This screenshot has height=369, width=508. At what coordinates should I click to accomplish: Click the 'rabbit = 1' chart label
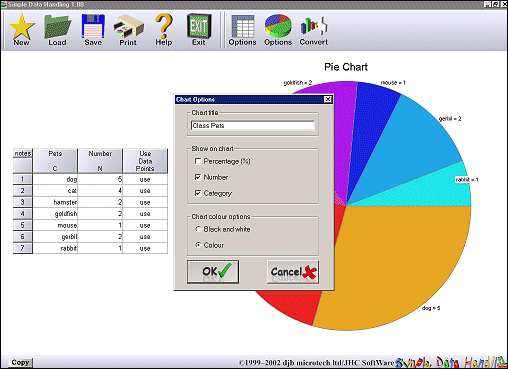pos(467,180)
